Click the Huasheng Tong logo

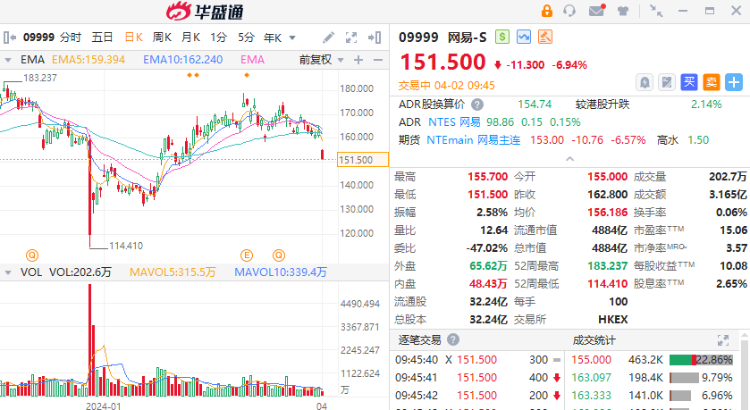[205, 11]
